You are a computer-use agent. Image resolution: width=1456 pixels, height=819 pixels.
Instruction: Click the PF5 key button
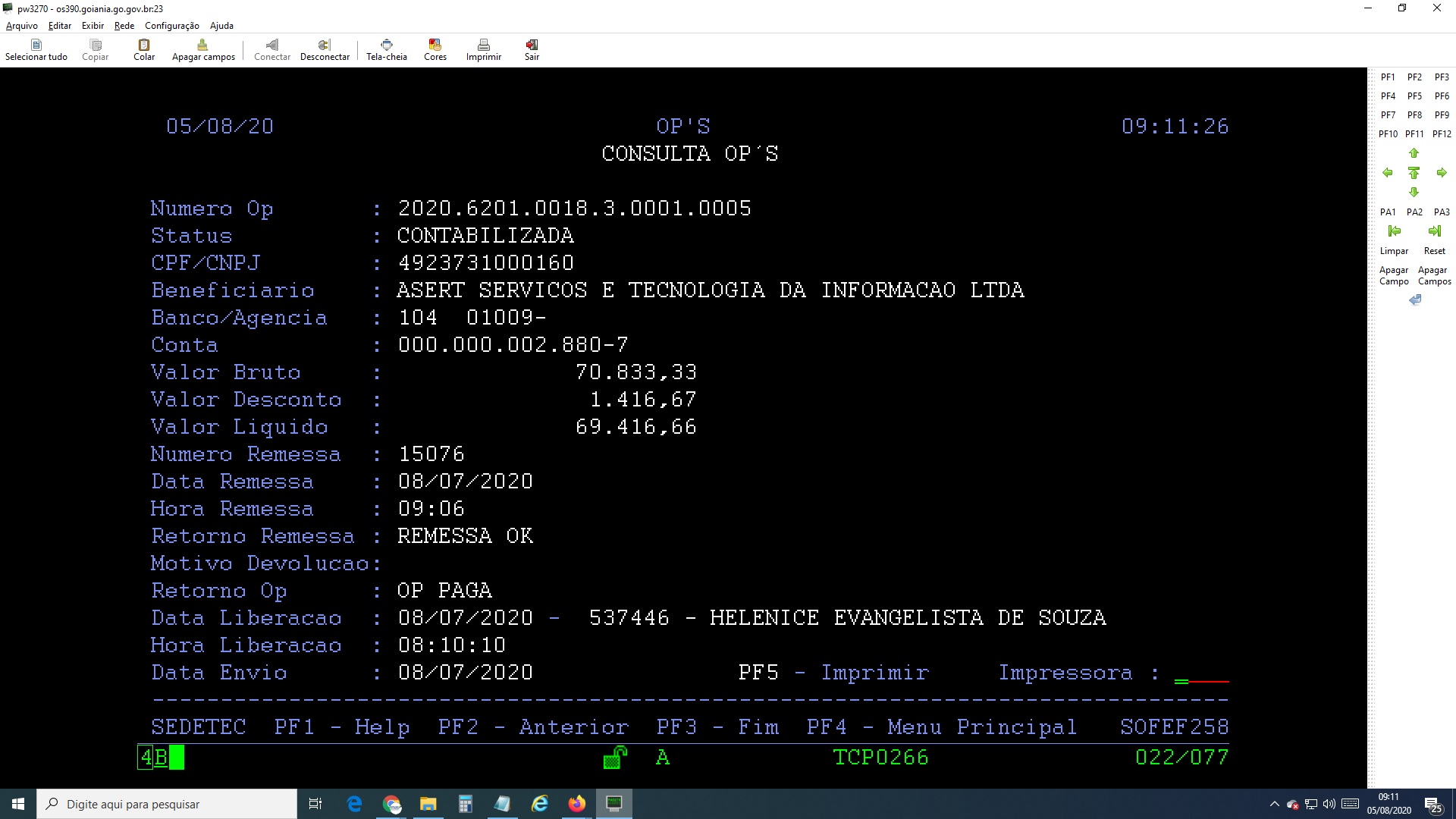click(x=1414, y=96)
